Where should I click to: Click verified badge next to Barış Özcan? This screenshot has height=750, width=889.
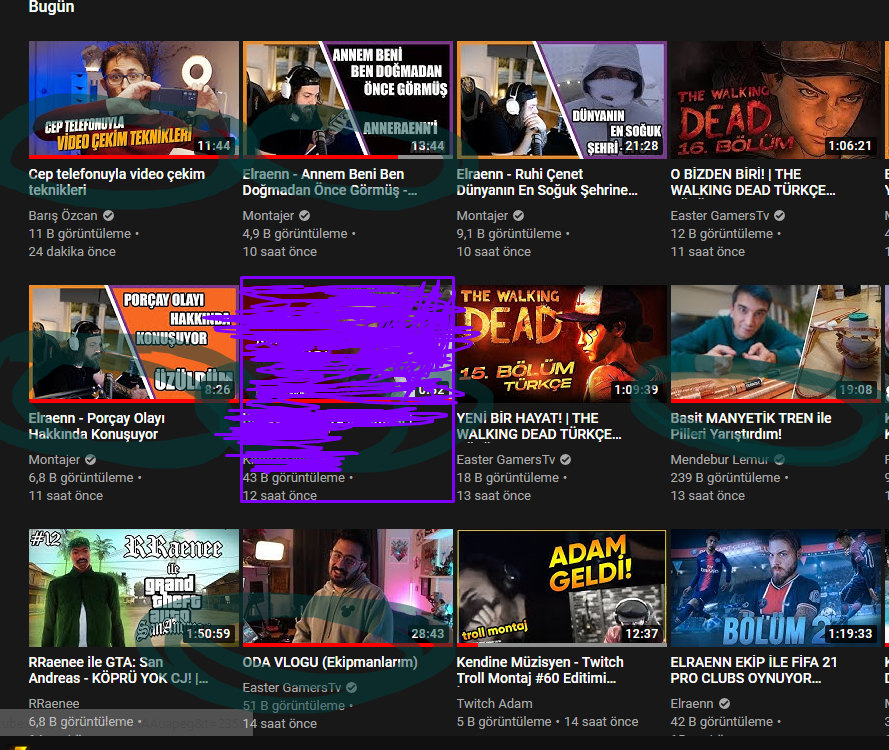pyautogui.click(x=108, y=215)
